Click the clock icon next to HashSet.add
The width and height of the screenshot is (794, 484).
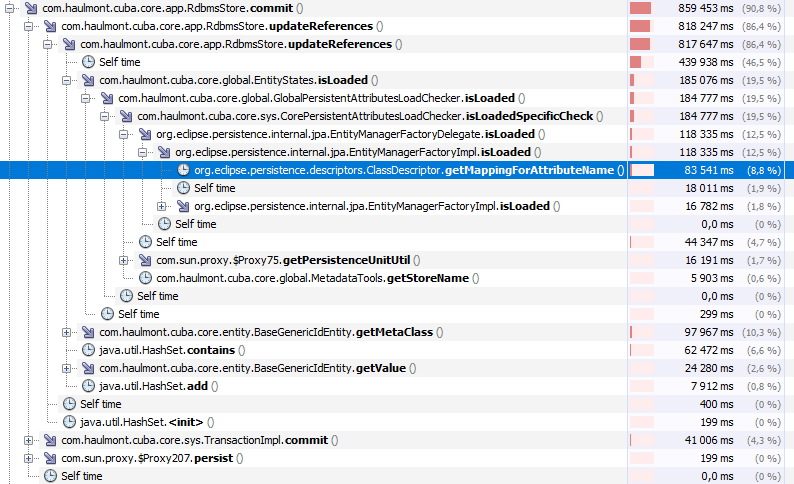click(87, 386)
